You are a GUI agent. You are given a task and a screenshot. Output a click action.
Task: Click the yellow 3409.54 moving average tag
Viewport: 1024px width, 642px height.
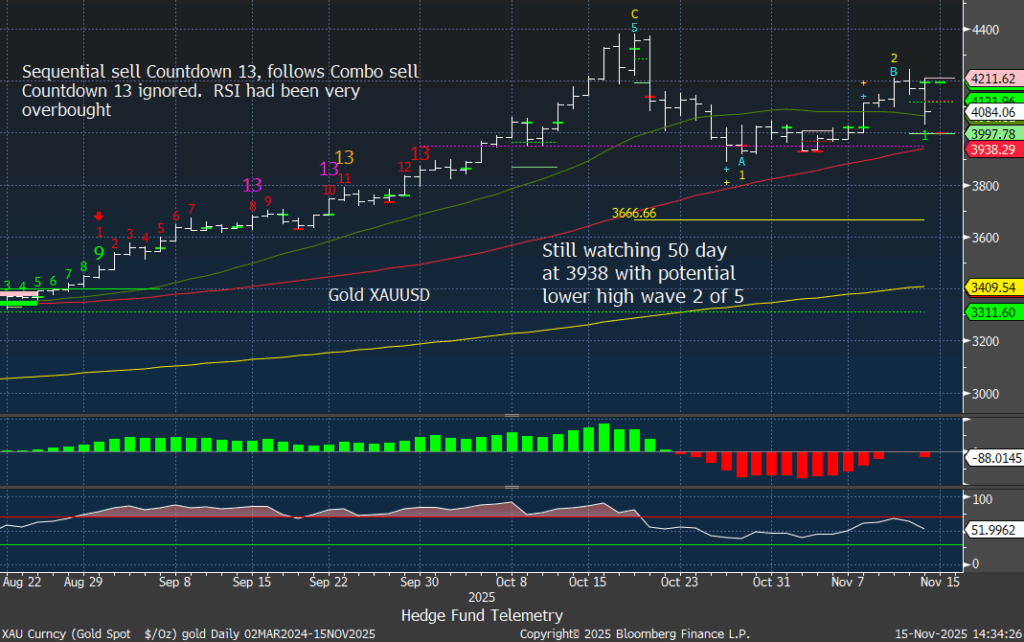tap(993, 287)
